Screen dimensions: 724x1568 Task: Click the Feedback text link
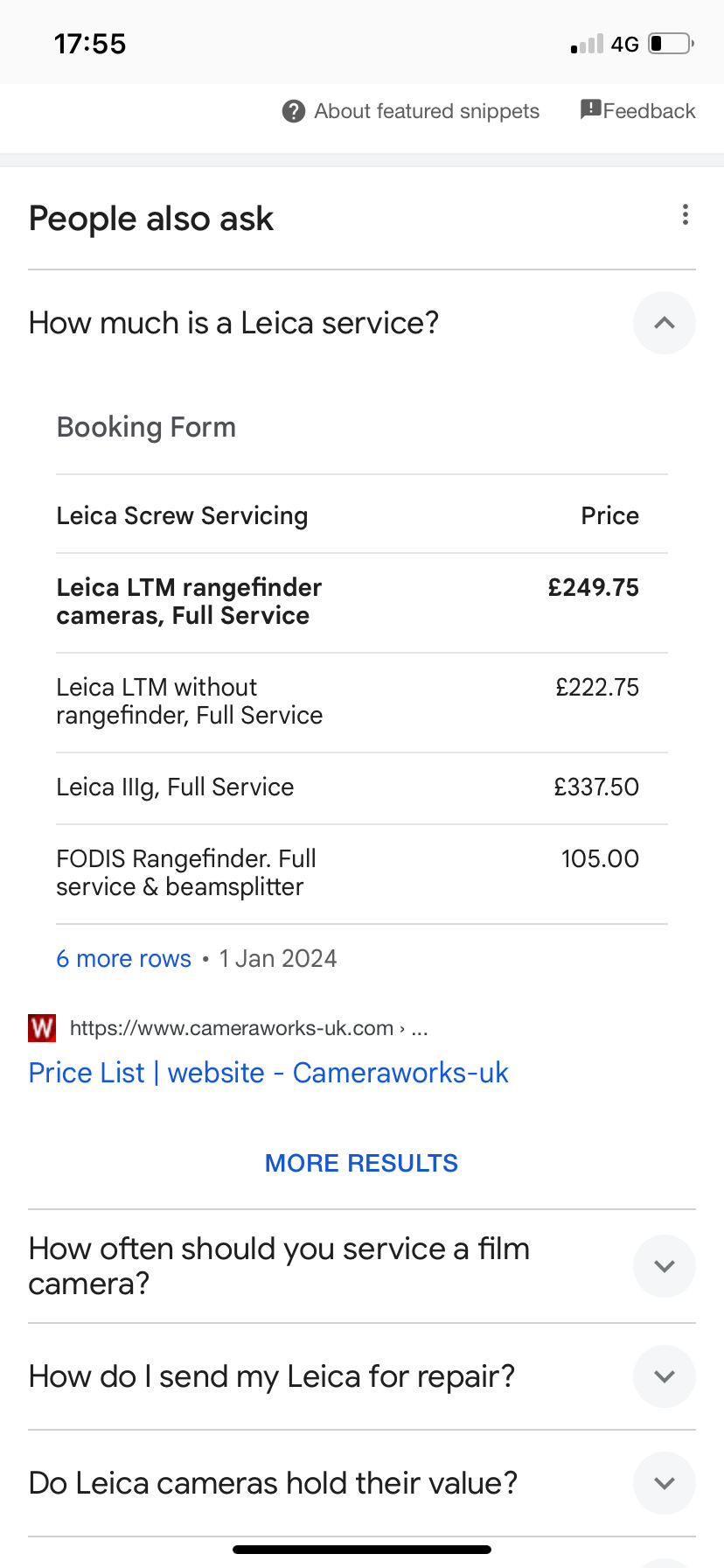coord(650,111)
